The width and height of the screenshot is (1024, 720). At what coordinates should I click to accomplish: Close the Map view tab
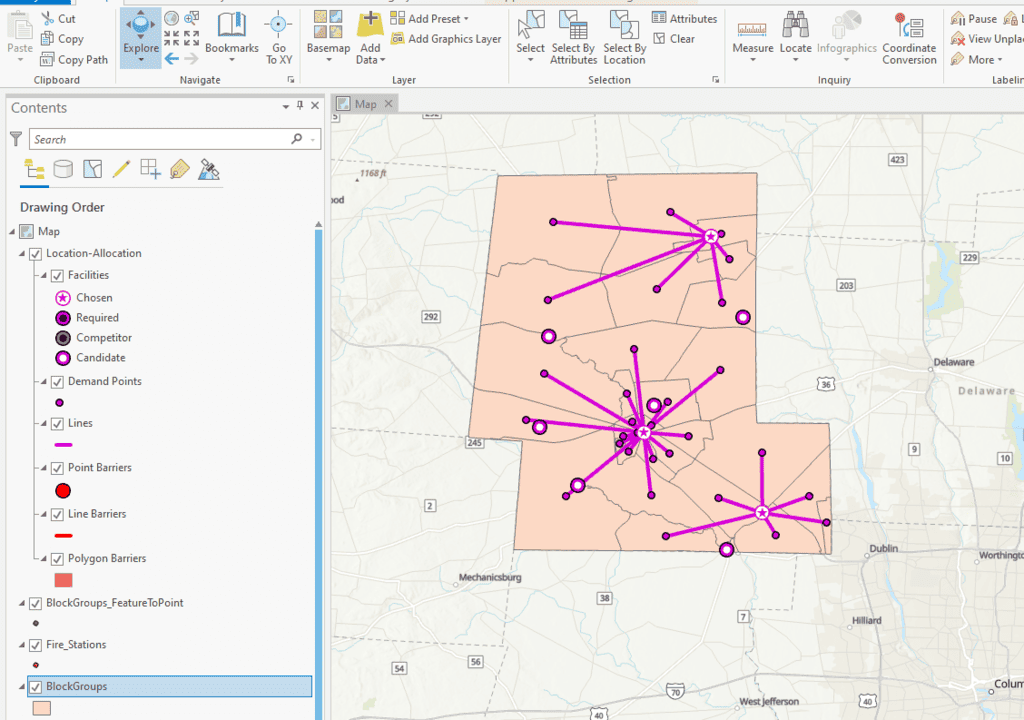pyautogui.click(x=389, y=104)
